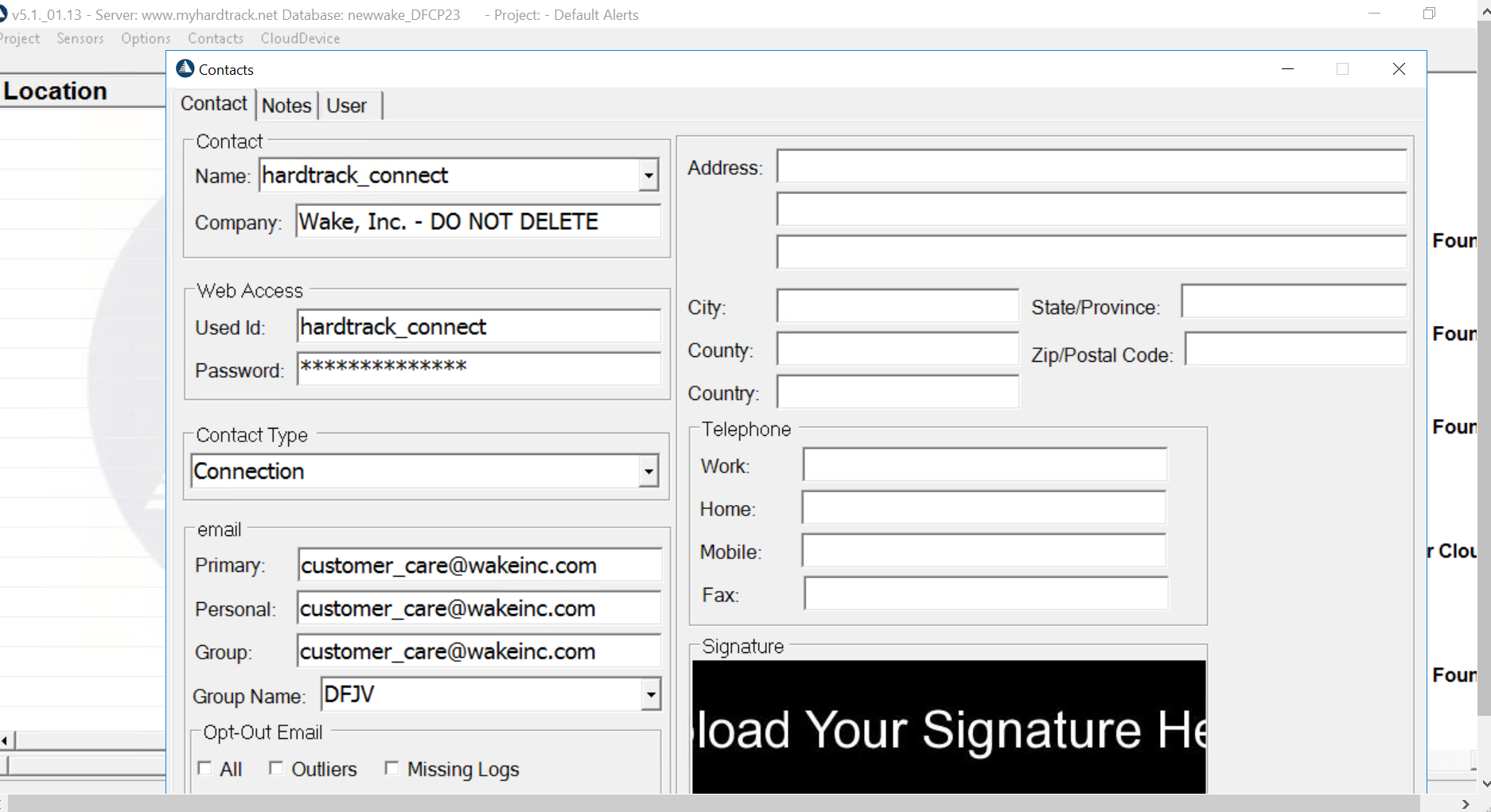Open the Sensors menu
Screen dimensions: 1491x812
(80, 38)
